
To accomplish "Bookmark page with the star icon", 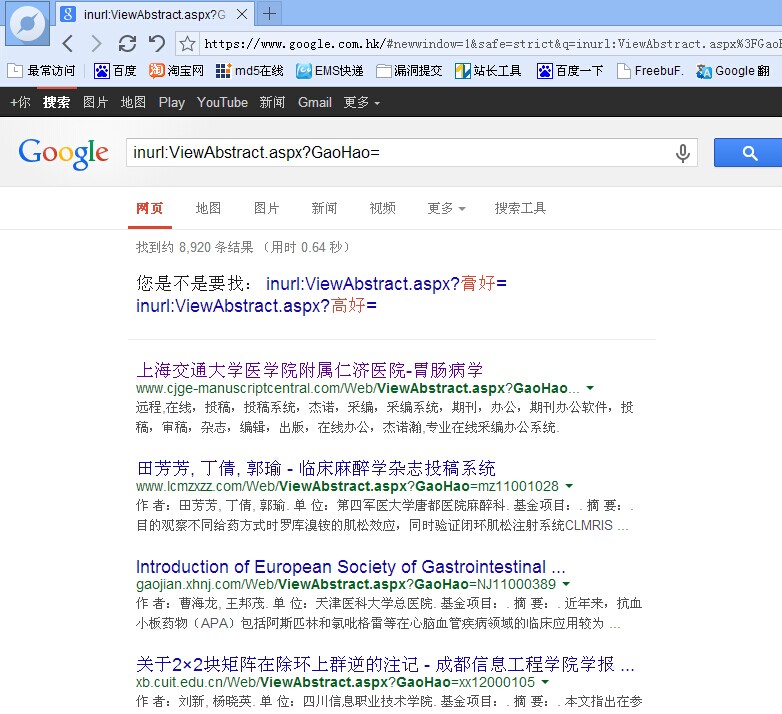I will click(188, 44).
